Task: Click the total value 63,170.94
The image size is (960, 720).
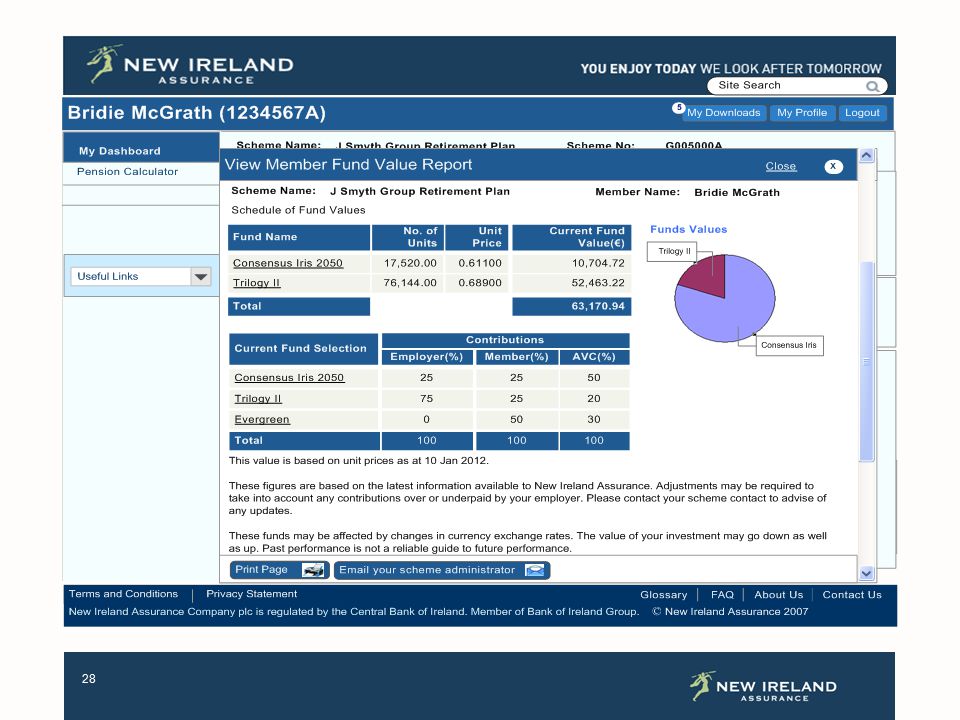Action: 598,306
